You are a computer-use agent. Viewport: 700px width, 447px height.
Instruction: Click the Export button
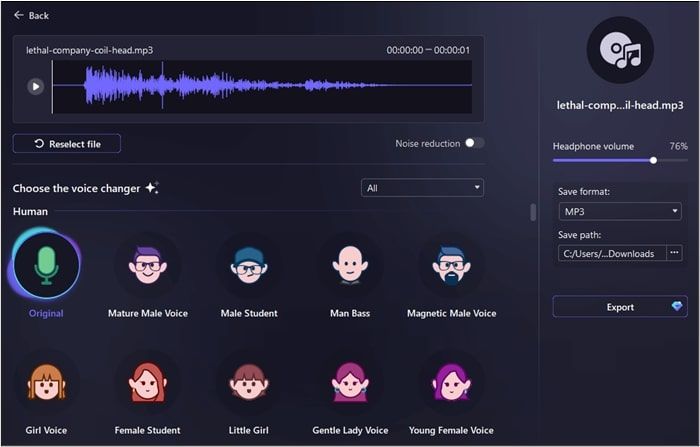[620, 307]
